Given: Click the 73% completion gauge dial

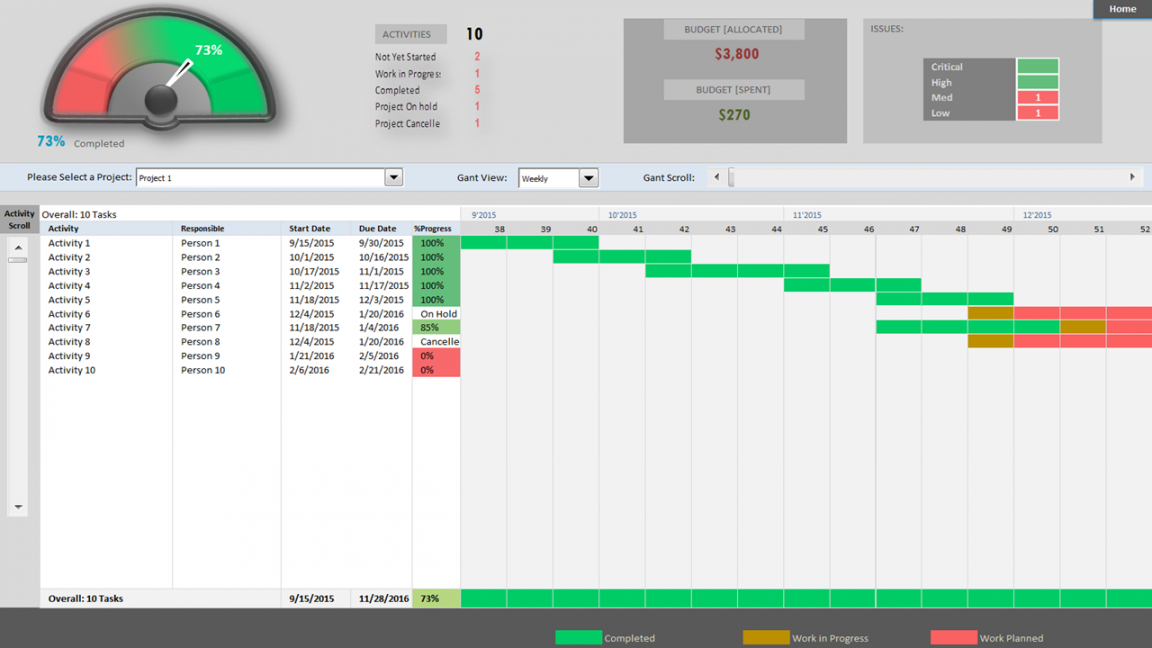Looking at the screenshot, I should click(x=159, y=72).
